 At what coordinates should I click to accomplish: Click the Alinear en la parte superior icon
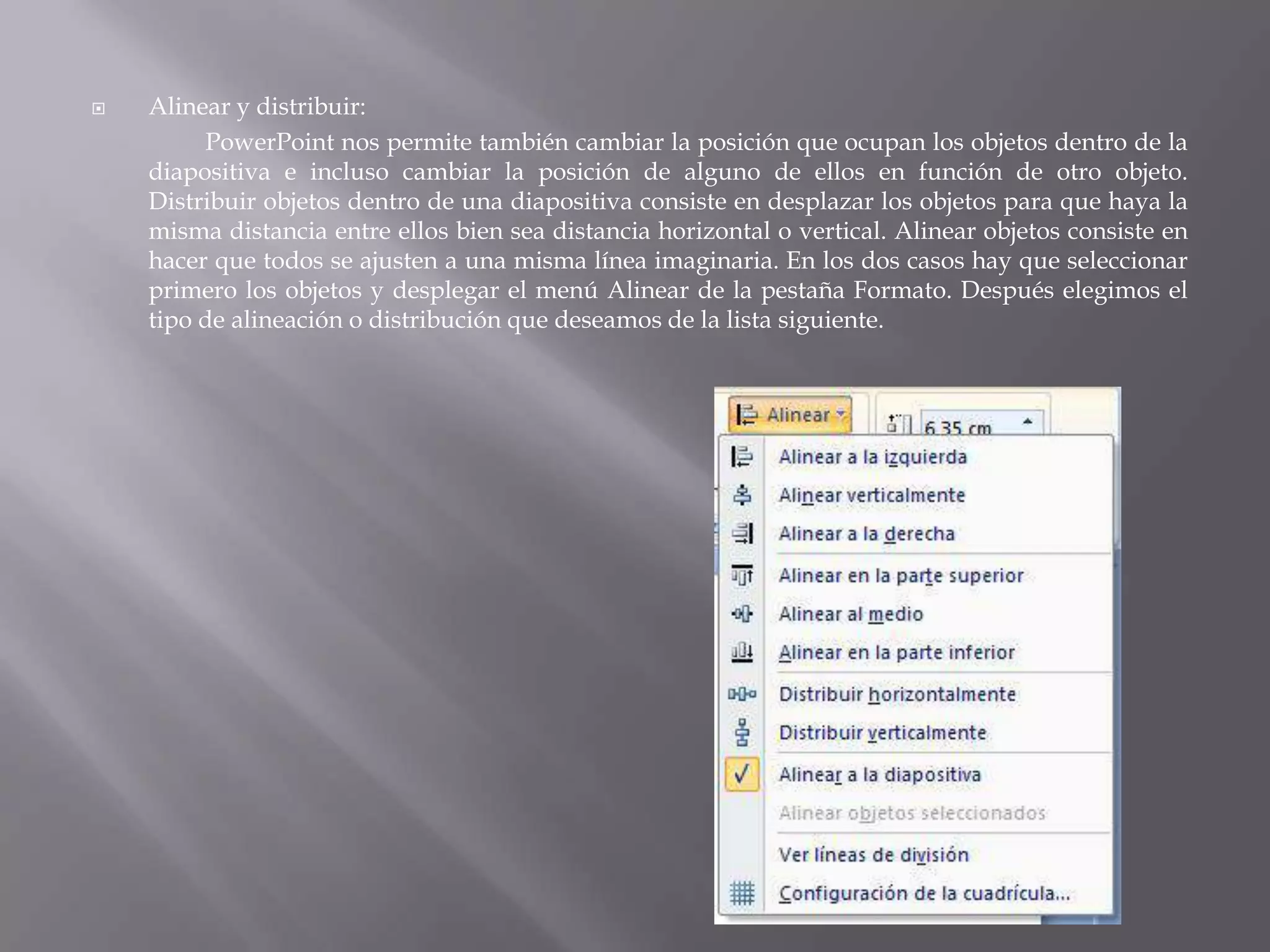pos(742,576)
